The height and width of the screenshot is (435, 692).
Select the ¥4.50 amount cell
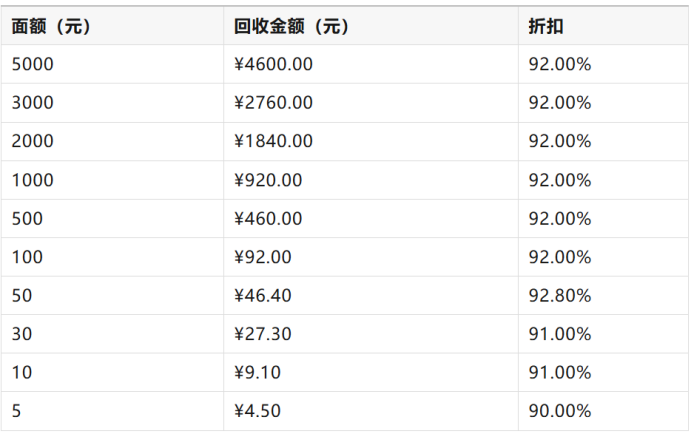click(x=257, y=411)
